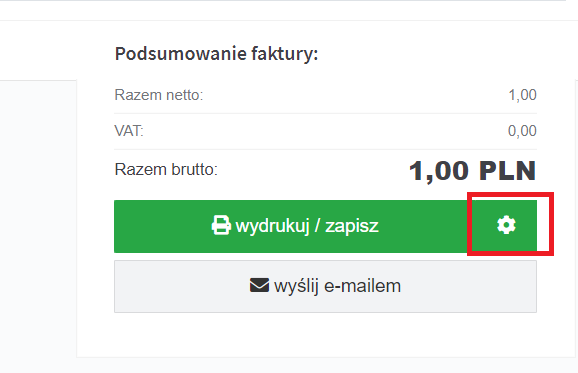Click the word wydrukuj on green button
The height and width of the screenshot is (373, 578).
272,226
